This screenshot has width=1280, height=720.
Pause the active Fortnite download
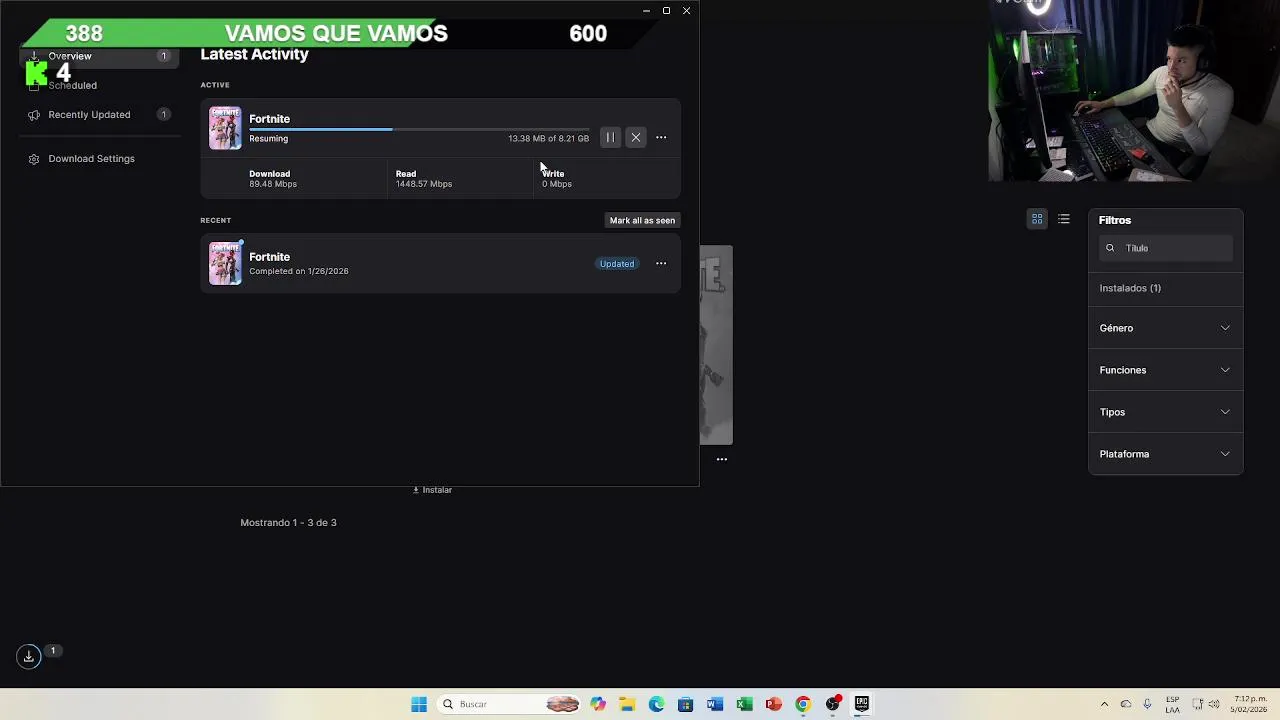tap(610, 137)
